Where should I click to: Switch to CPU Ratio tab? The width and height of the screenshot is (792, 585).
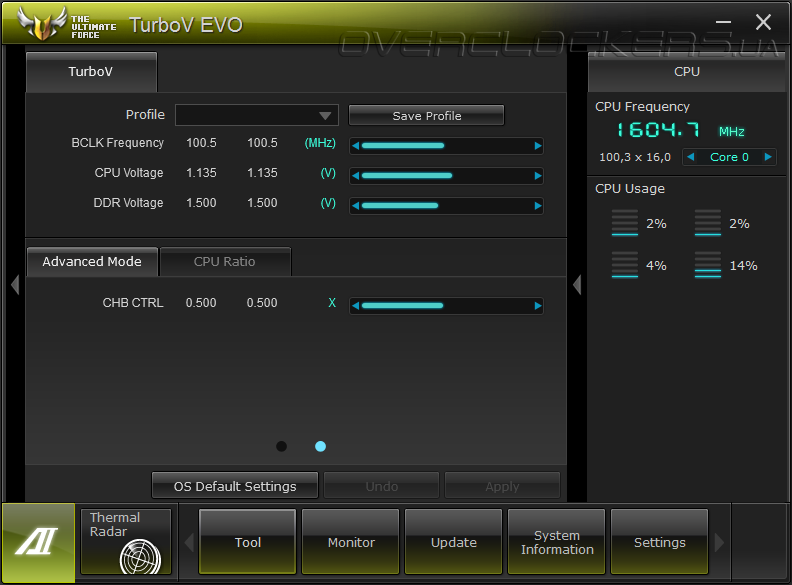tap(225, 262)
